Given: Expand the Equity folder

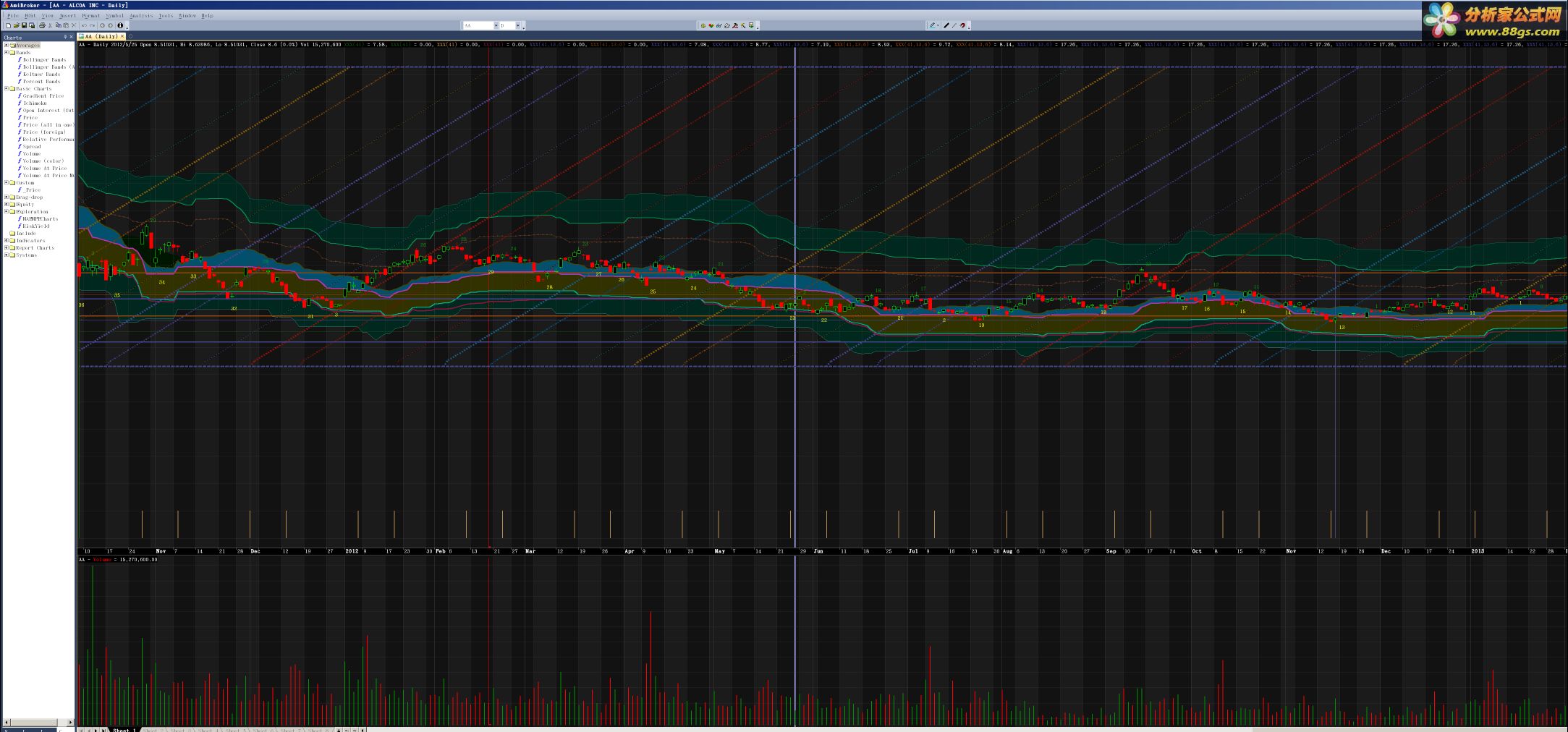Looking at the screenshot, I should click(x=6, y=204).
